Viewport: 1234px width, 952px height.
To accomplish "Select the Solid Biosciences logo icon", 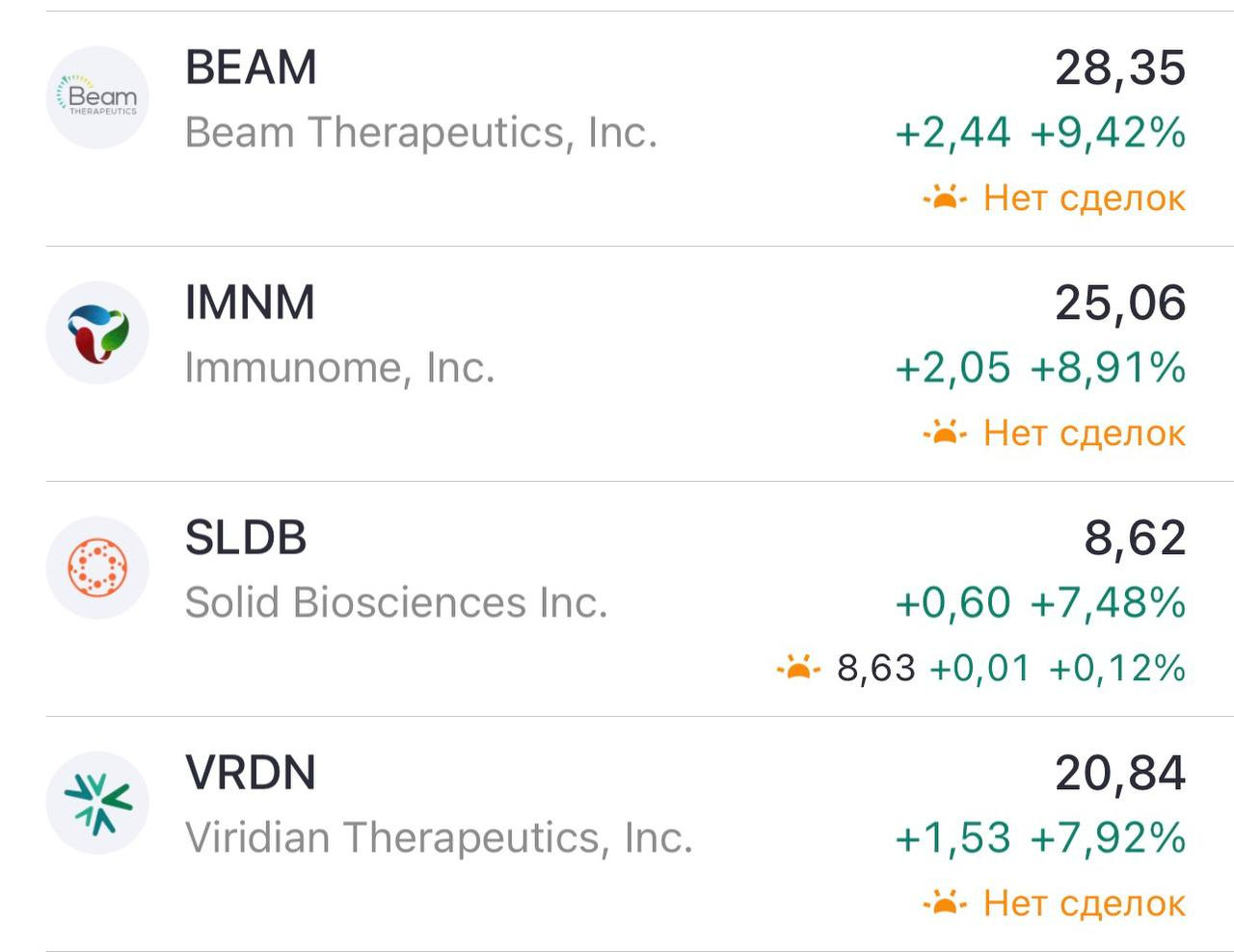I will coord(97,568).
